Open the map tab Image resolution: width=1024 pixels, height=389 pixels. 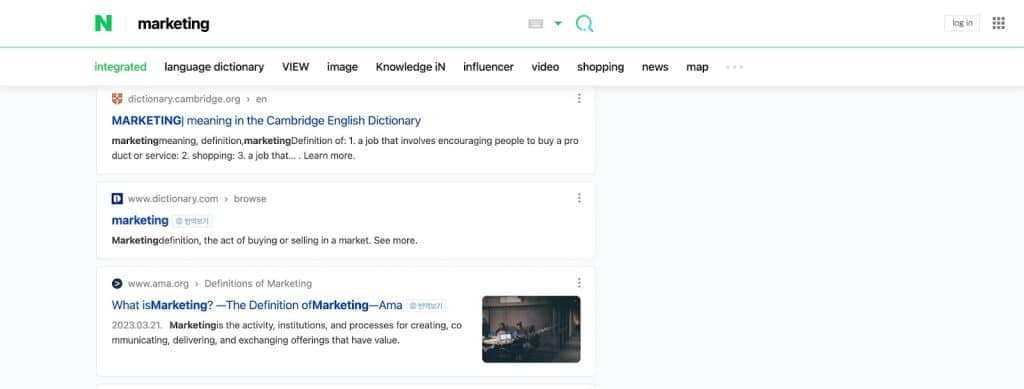click(x=697, y=67)
